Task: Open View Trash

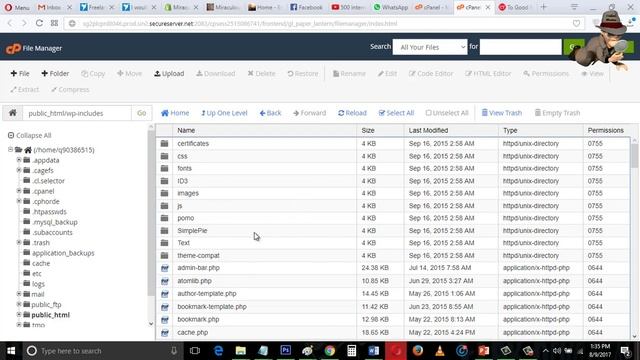Action: click(502, 113)
